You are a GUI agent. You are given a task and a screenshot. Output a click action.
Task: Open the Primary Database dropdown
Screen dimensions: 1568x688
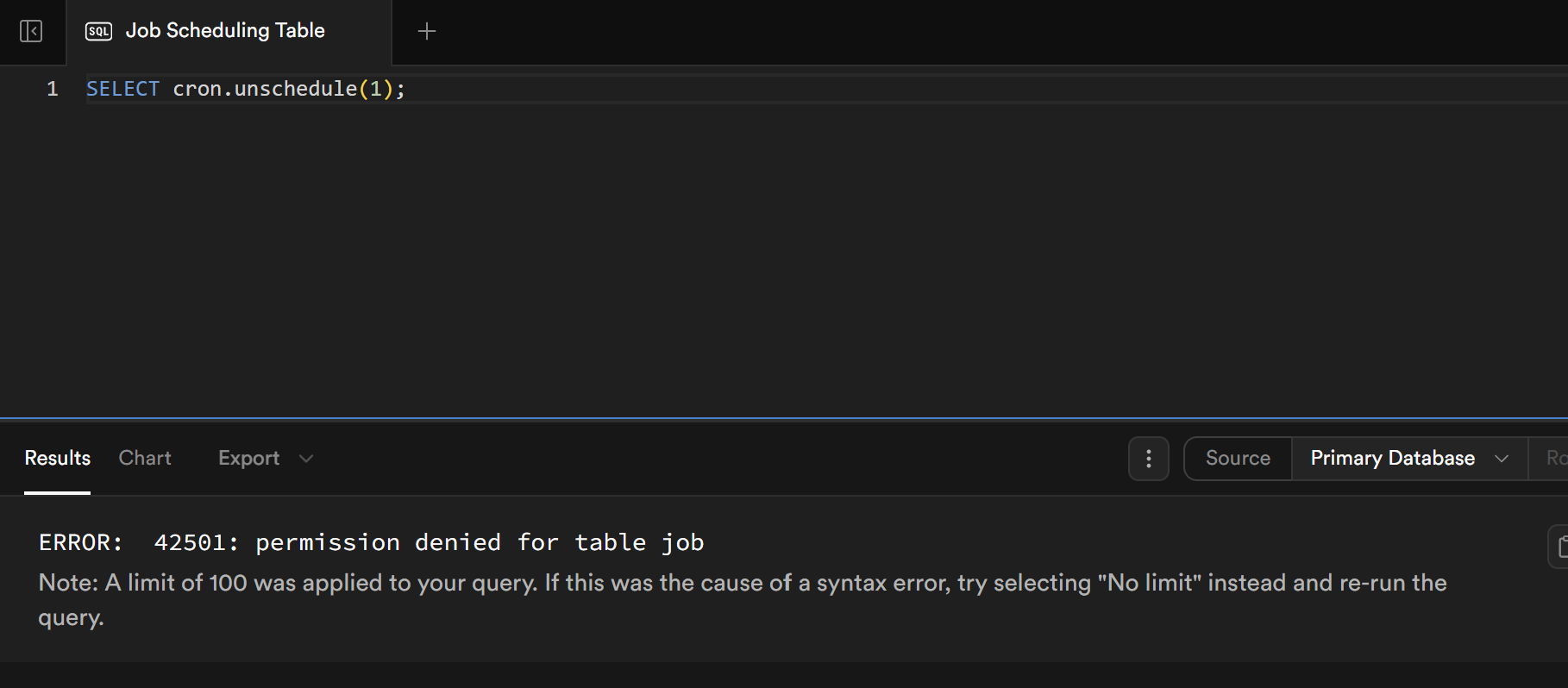(1392, 459)
